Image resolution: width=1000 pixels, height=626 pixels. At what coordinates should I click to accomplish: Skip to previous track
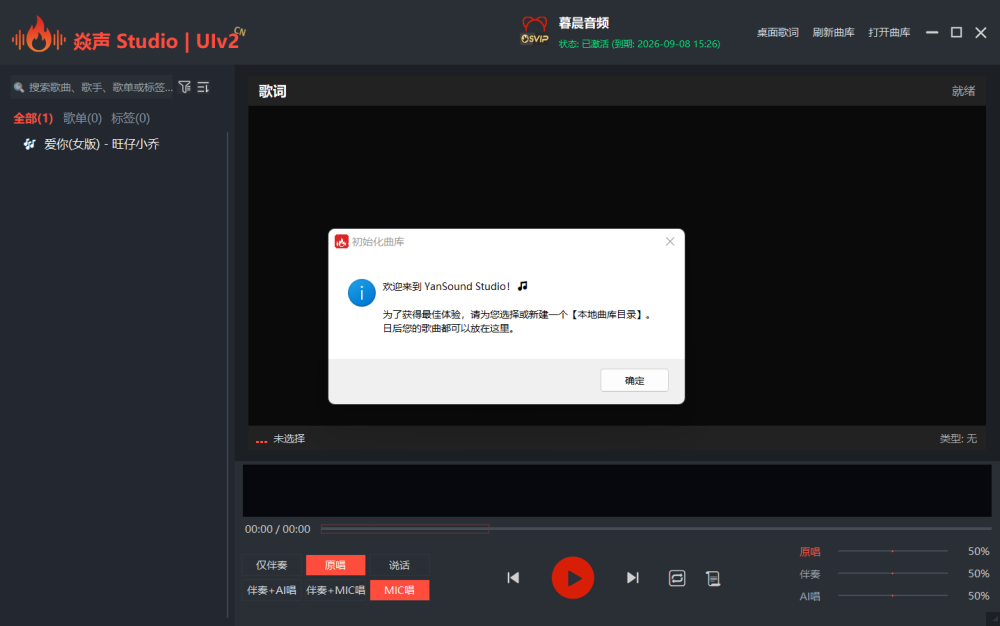point(513,578)
